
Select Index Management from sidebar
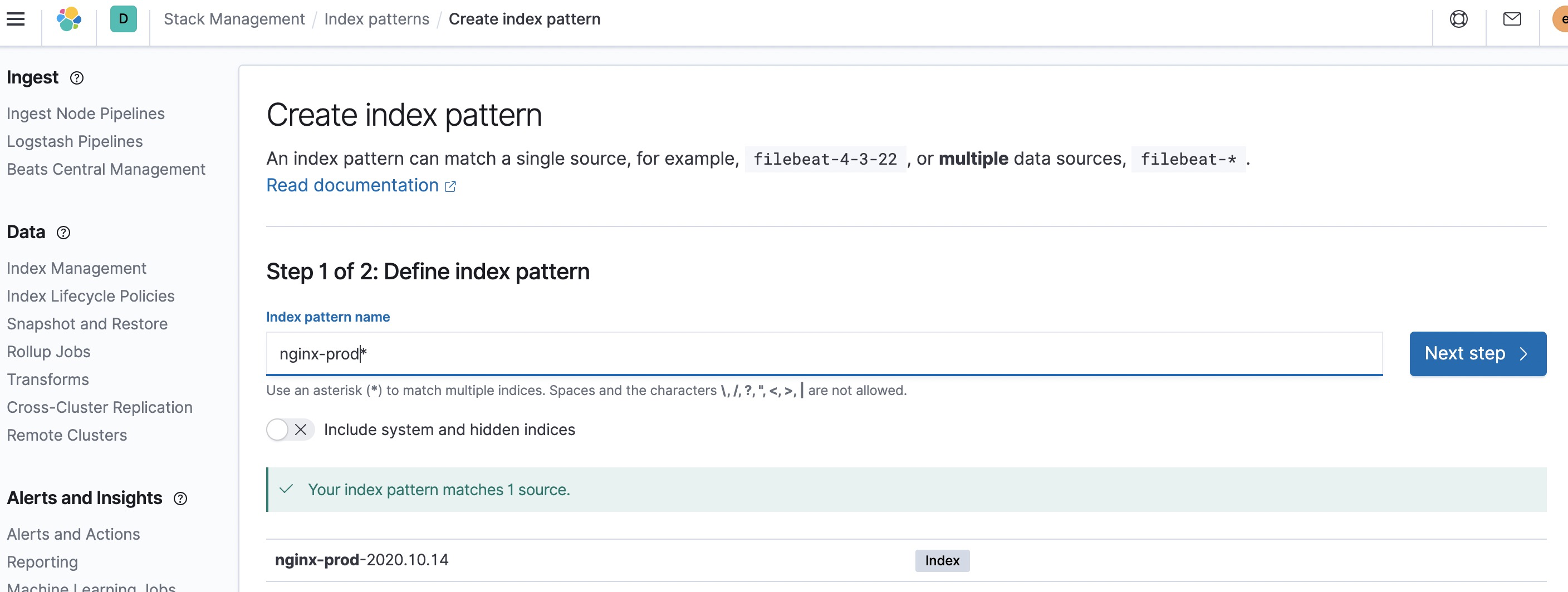pos(77,268)
